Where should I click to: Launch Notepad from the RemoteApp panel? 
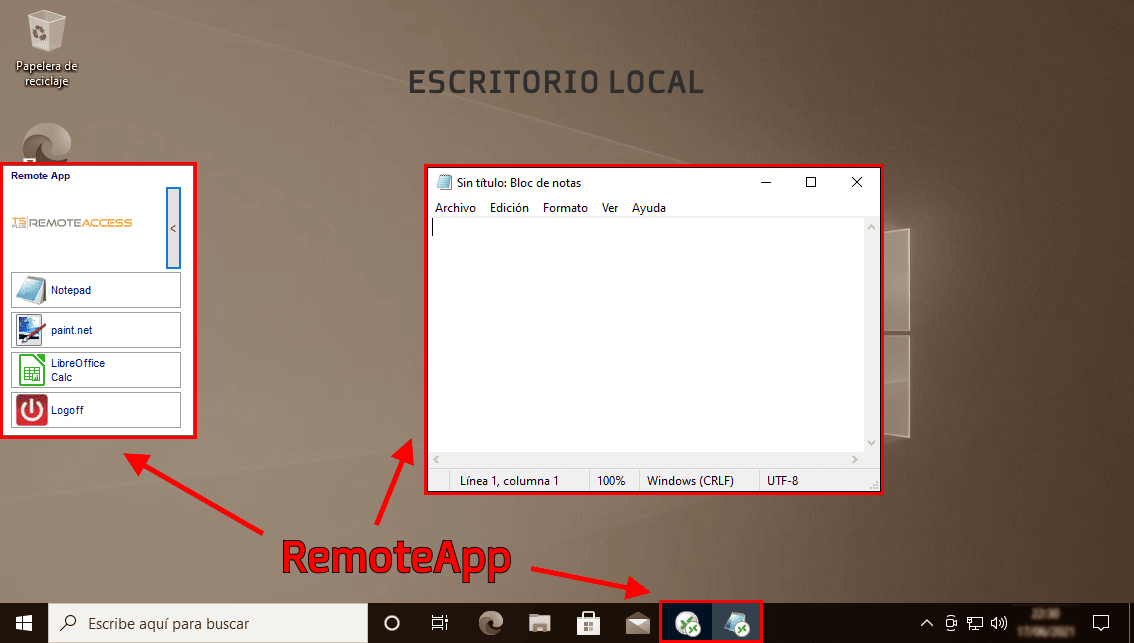click(95, 290)
